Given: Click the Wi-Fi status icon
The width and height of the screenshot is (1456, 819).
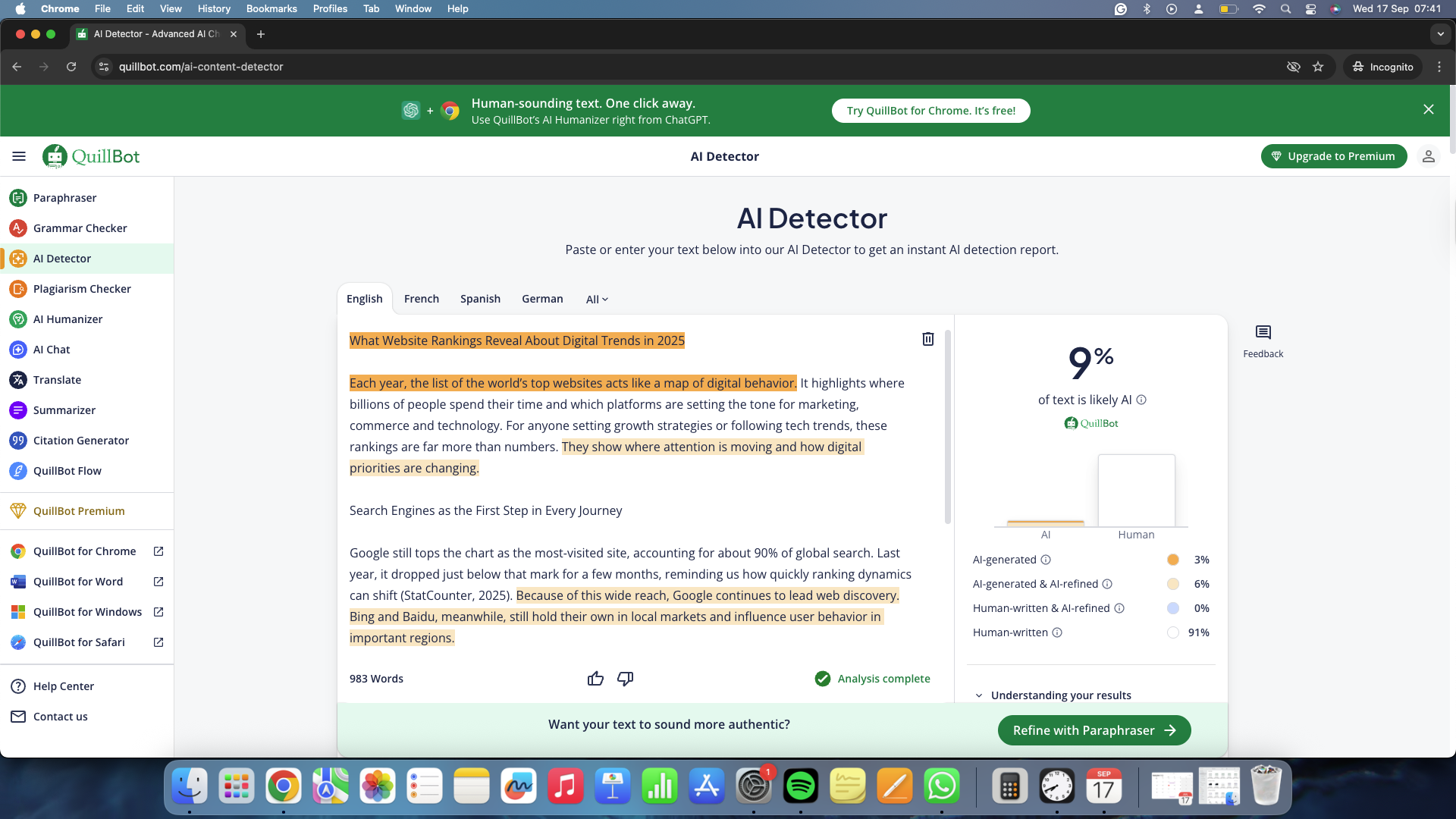Looking at the screenshot, I should tap(1259, 8).
